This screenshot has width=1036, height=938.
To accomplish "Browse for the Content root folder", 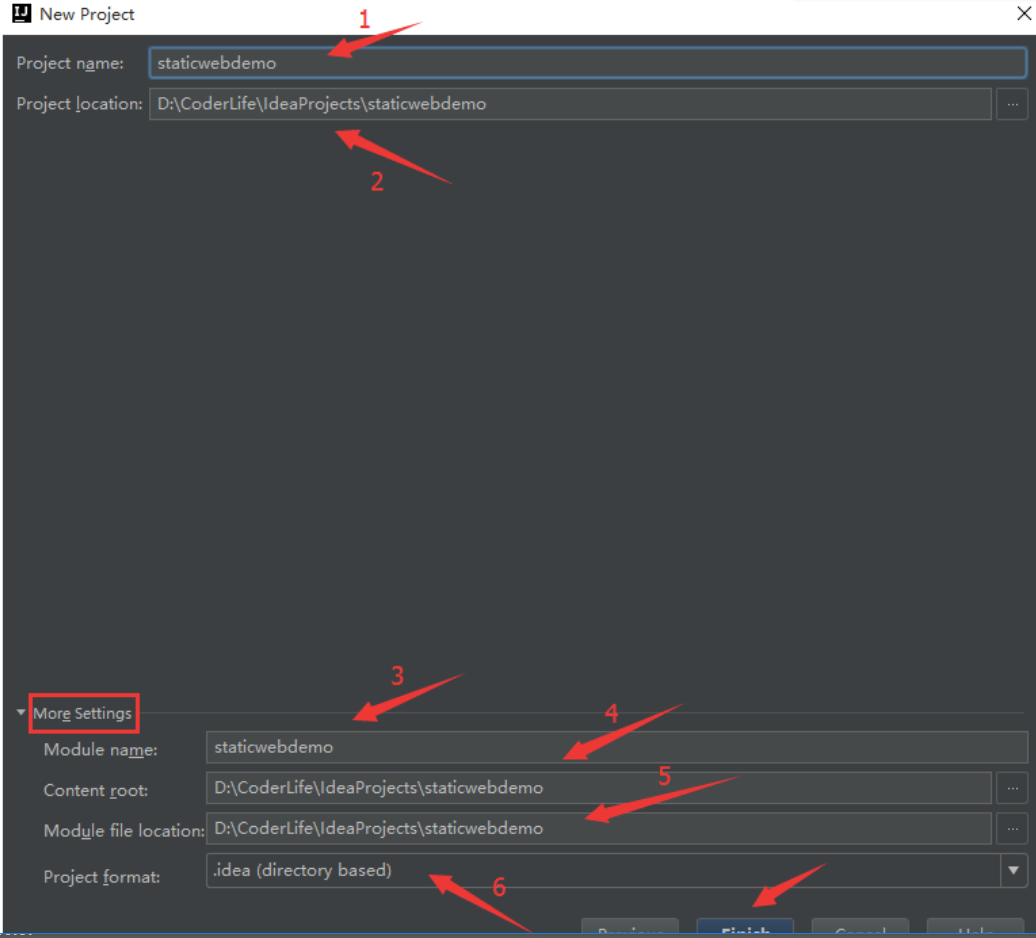I will click(x=1012, y=787).
